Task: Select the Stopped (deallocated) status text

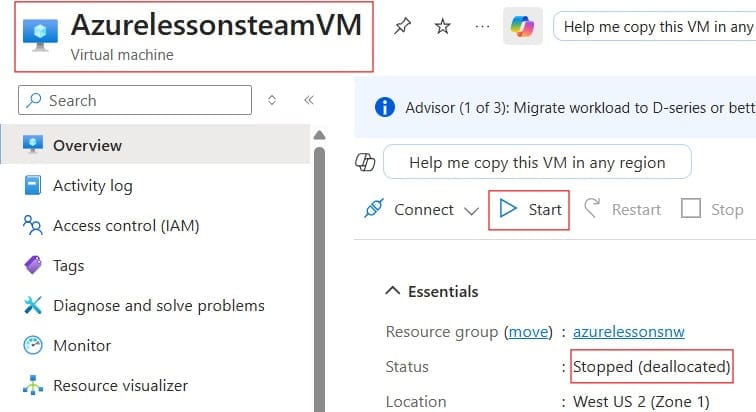Action: (651, 367)
